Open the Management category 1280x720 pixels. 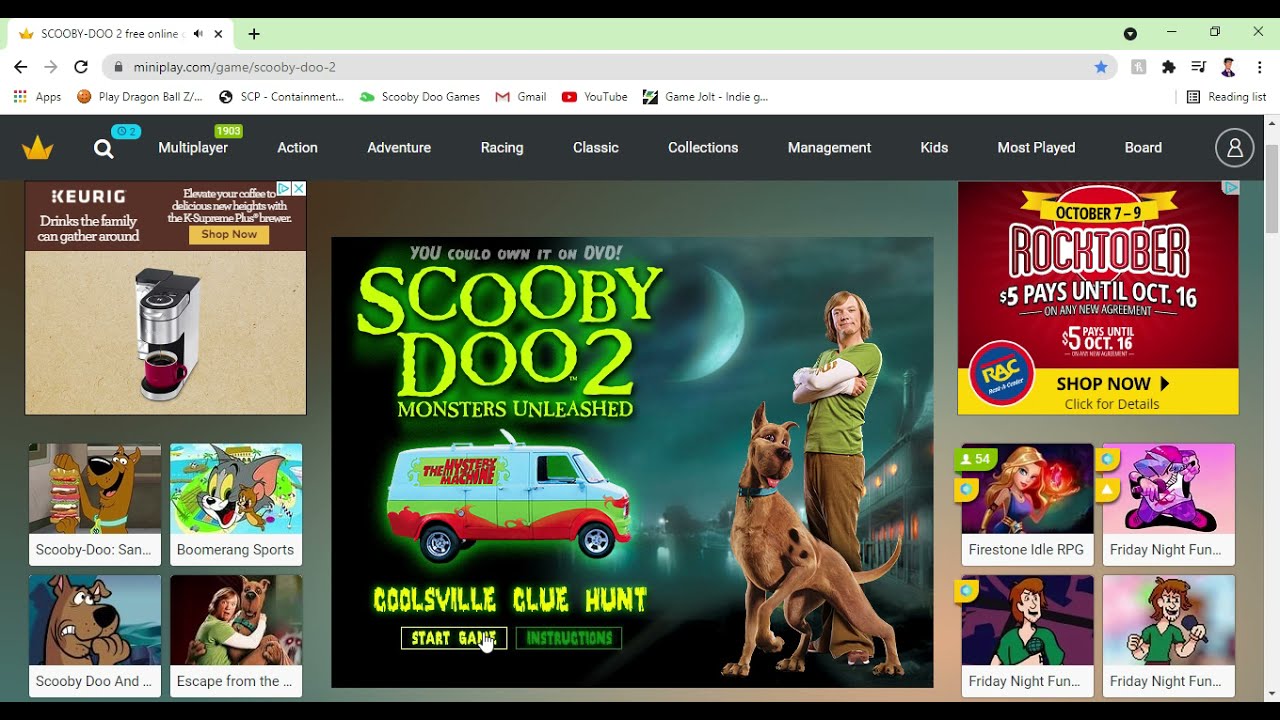pyautogui.click(x=829, y=148)
